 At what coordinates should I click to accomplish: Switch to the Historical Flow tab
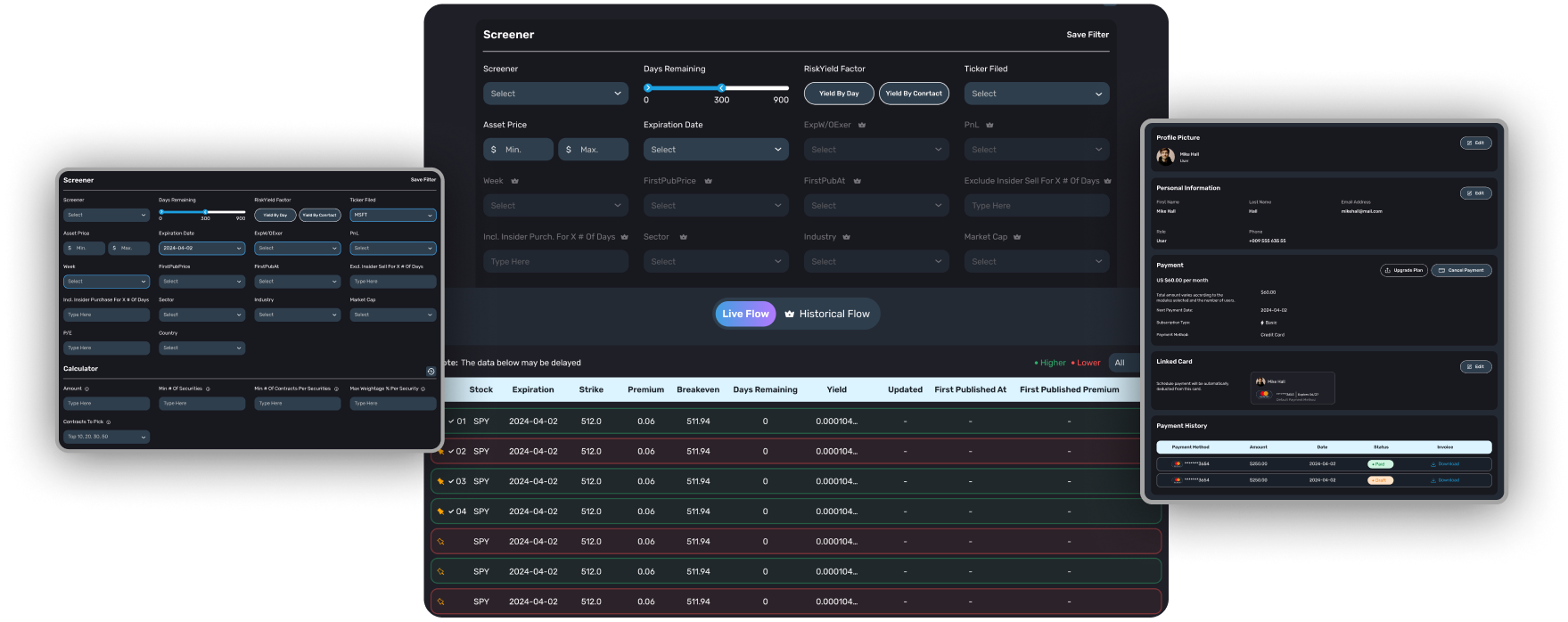(x=833, y=314)
